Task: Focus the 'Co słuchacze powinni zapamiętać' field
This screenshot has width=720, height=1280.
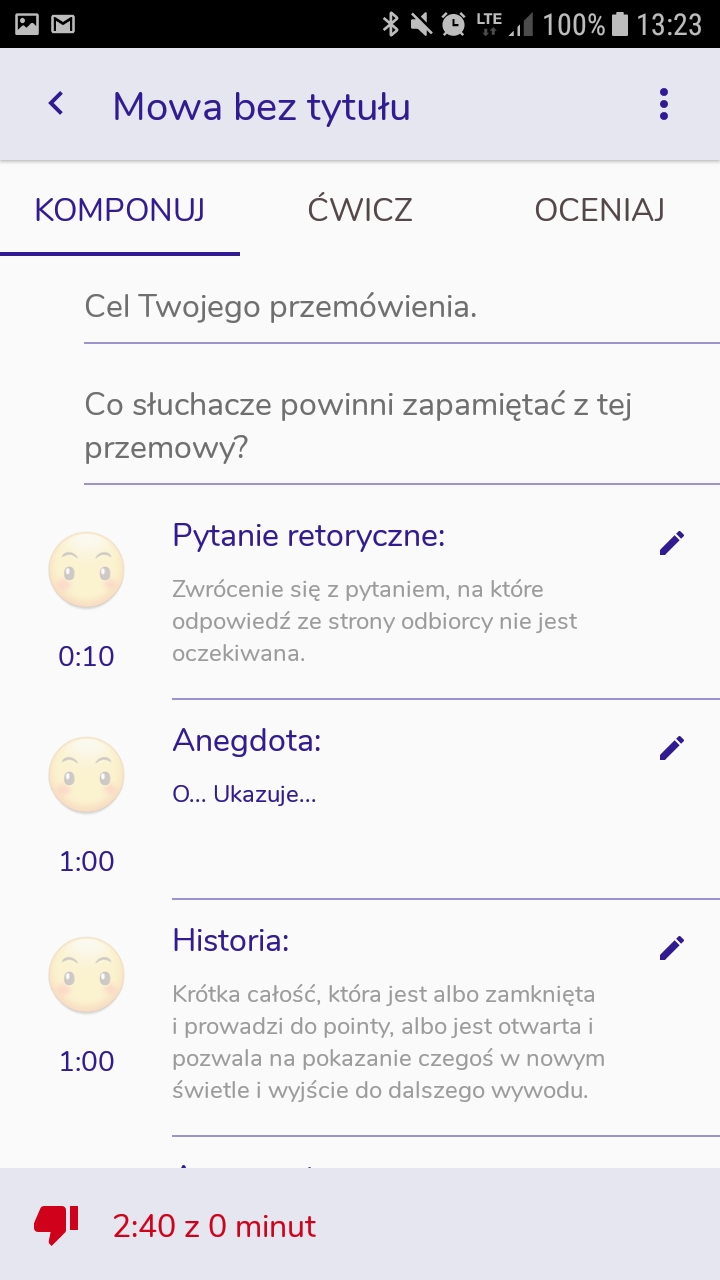Action: pos(400,427)
